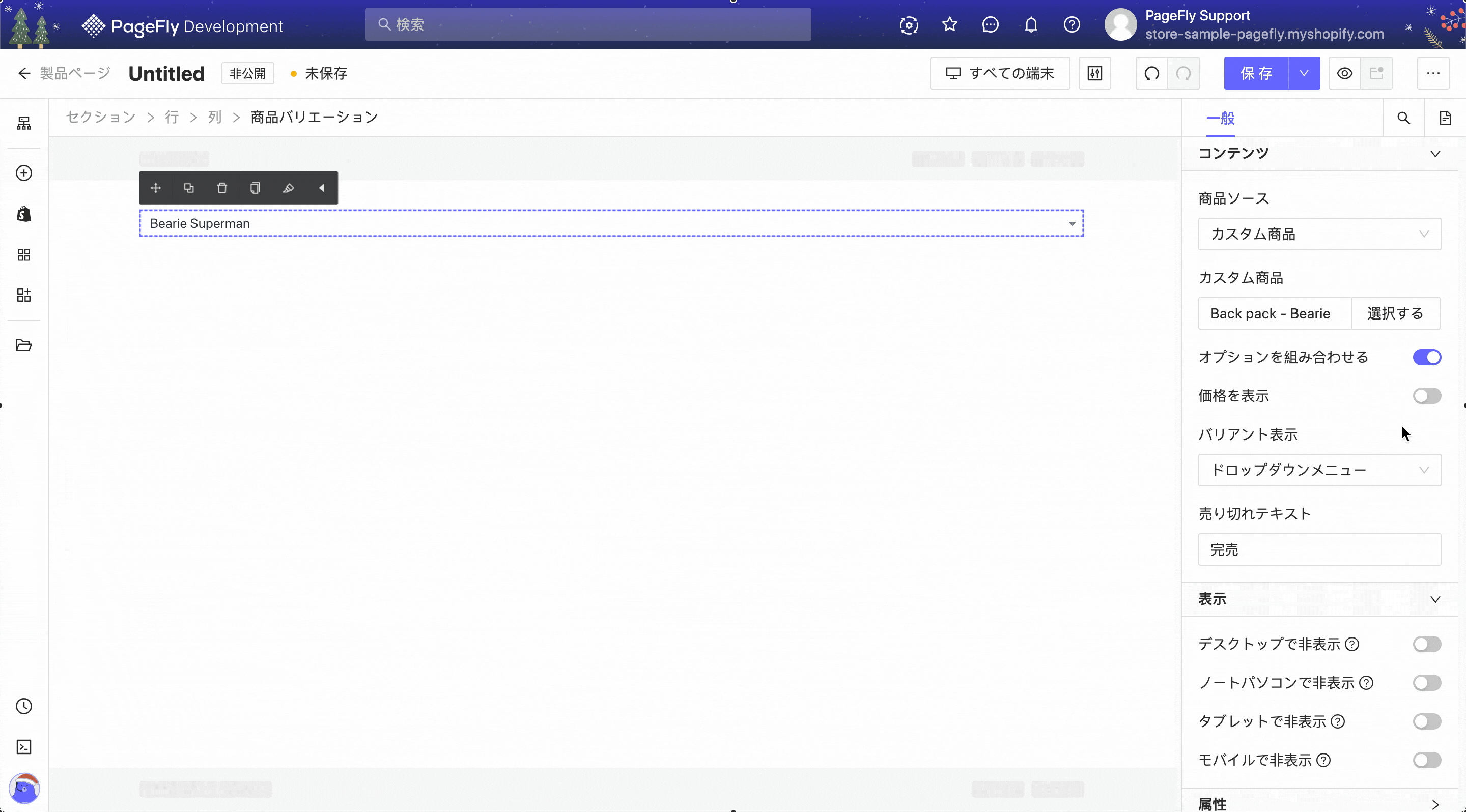Open the more options ellipsis menu
This screenshot has width=1466, height=812.
coord(1433,73)
